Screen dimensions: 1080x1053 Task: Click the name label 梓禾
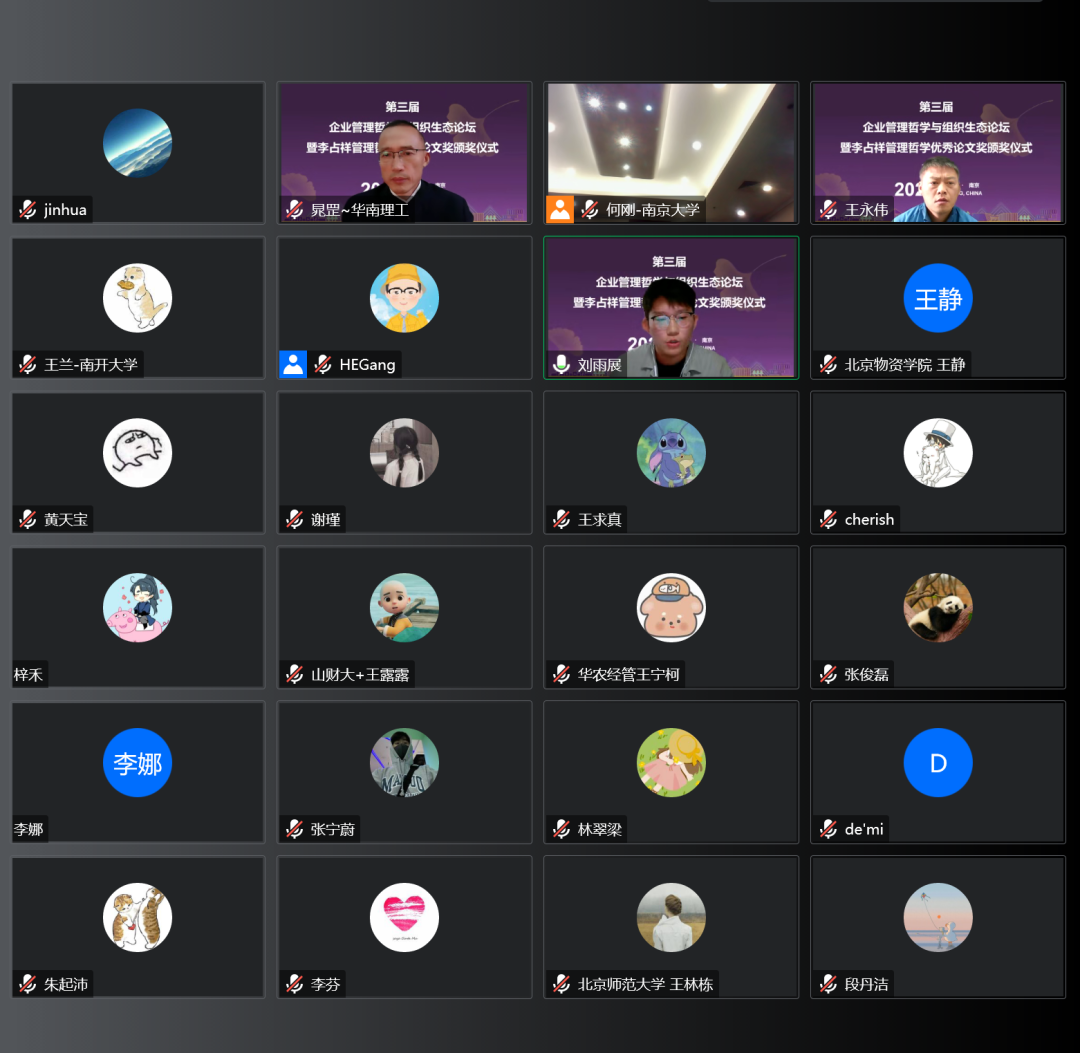(x=28, y=674)
